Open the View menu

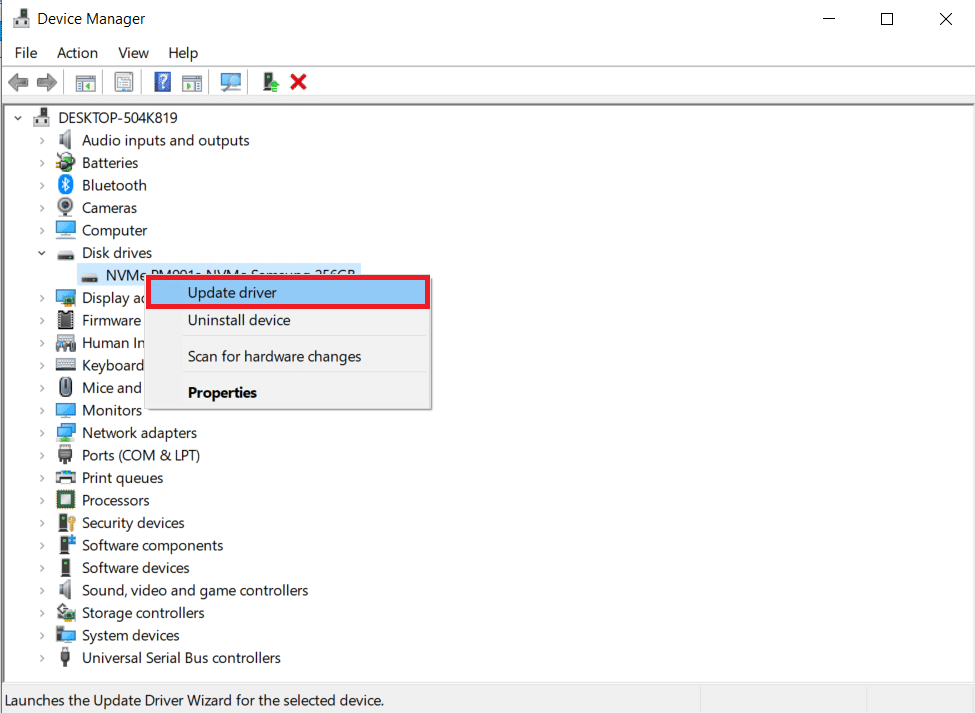pyautogui.click(x=133, y=53)
